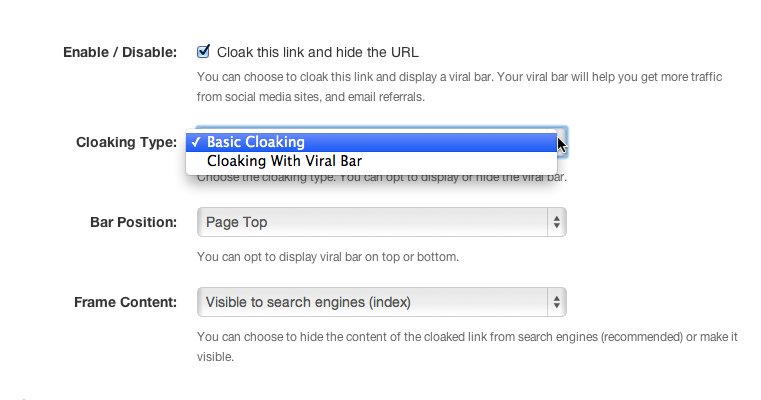The image size is (761, 400).
Task: Click the help text about top or bottom display
Action: pos(327,257)
